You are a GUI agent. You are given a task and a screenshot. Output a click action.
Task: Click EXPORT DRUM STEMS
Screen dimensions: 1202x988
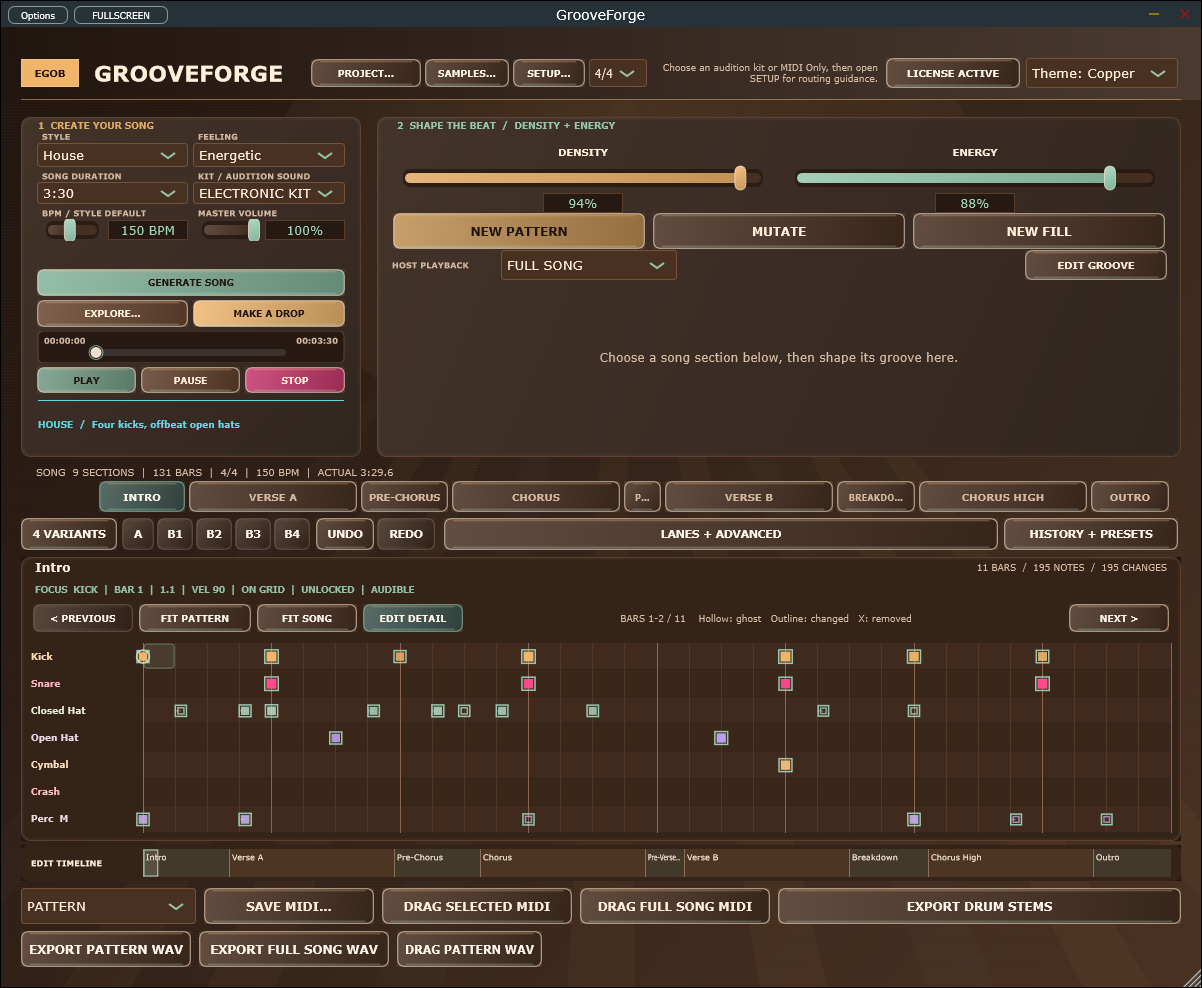(980, 906)
